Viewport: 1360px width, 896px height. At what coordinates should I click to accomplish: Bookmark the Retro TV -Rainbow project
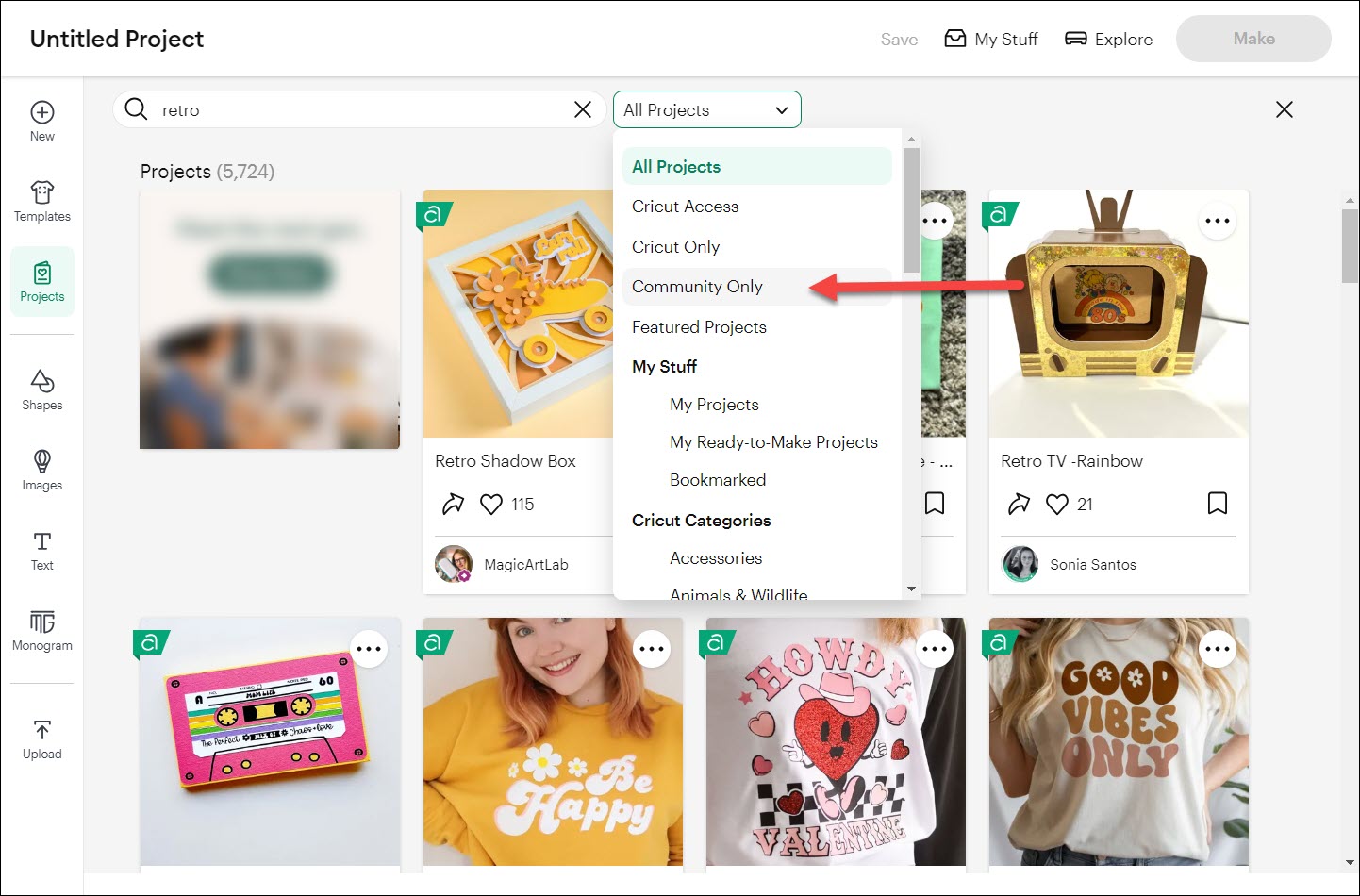[1217, 504]
